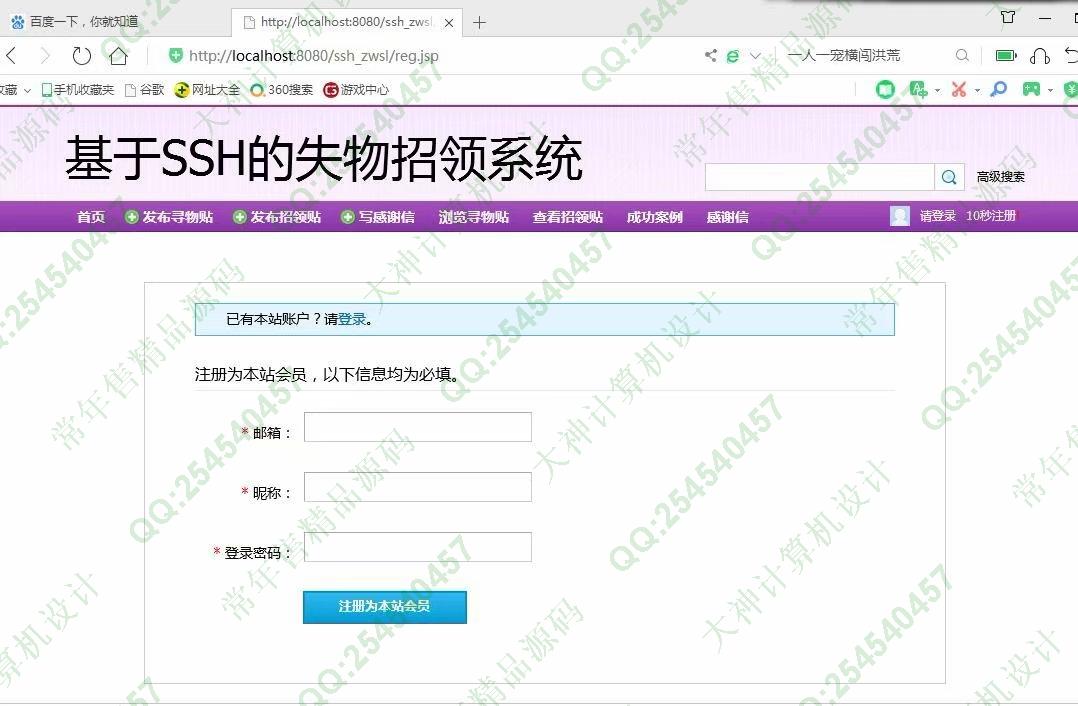Click the blue magnifier extension icon

point(998,89)
